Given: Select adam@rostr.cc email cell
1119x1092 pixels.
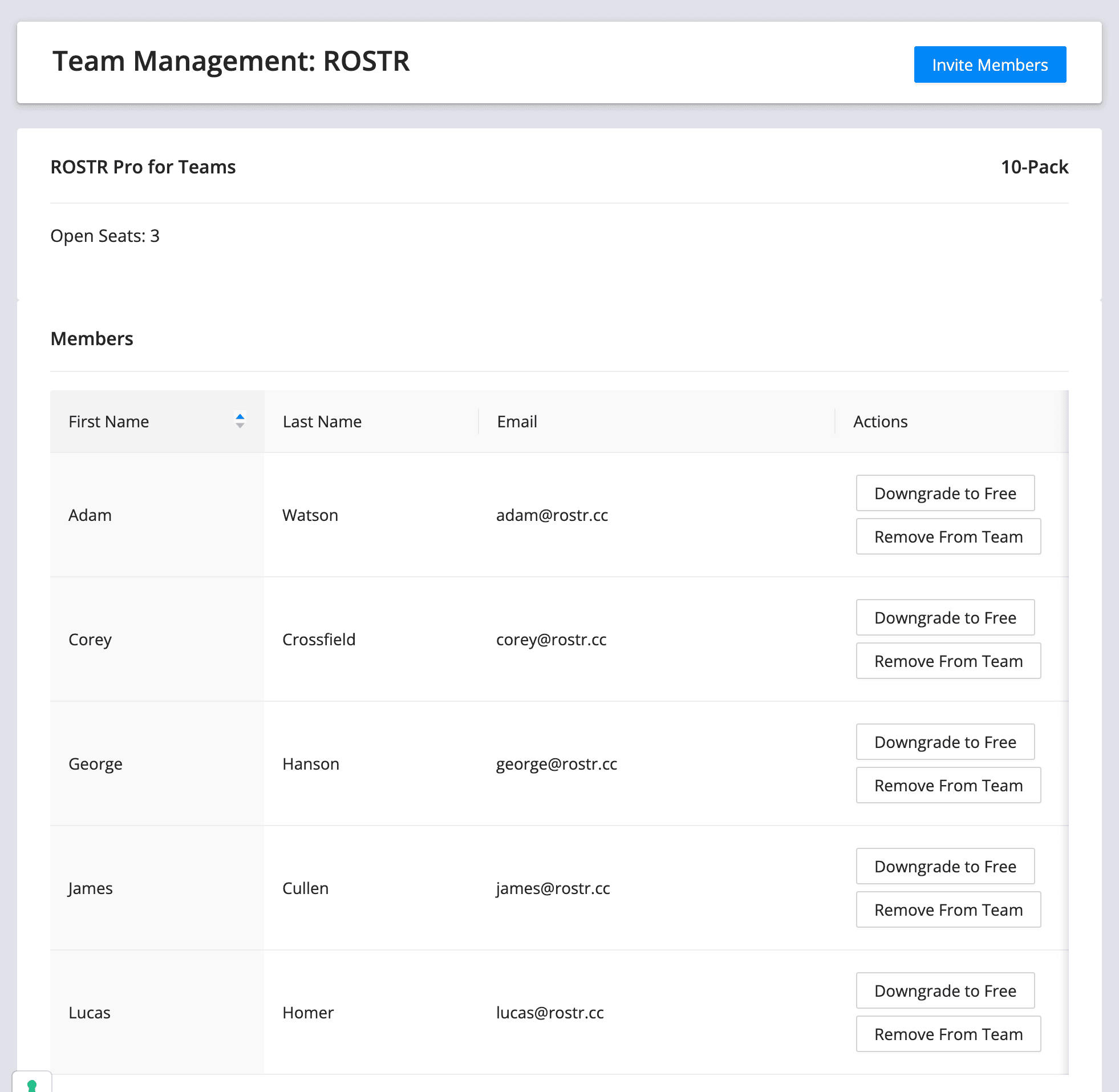Looking at the screenshot, I should [552, 515].
